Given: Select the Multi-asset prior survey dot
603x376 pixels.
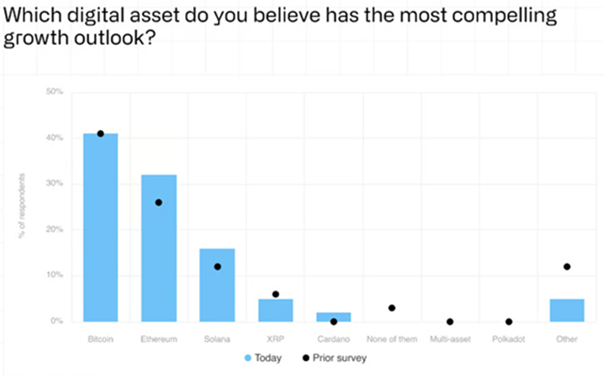Looking at the screenshot, I should 450,322.
